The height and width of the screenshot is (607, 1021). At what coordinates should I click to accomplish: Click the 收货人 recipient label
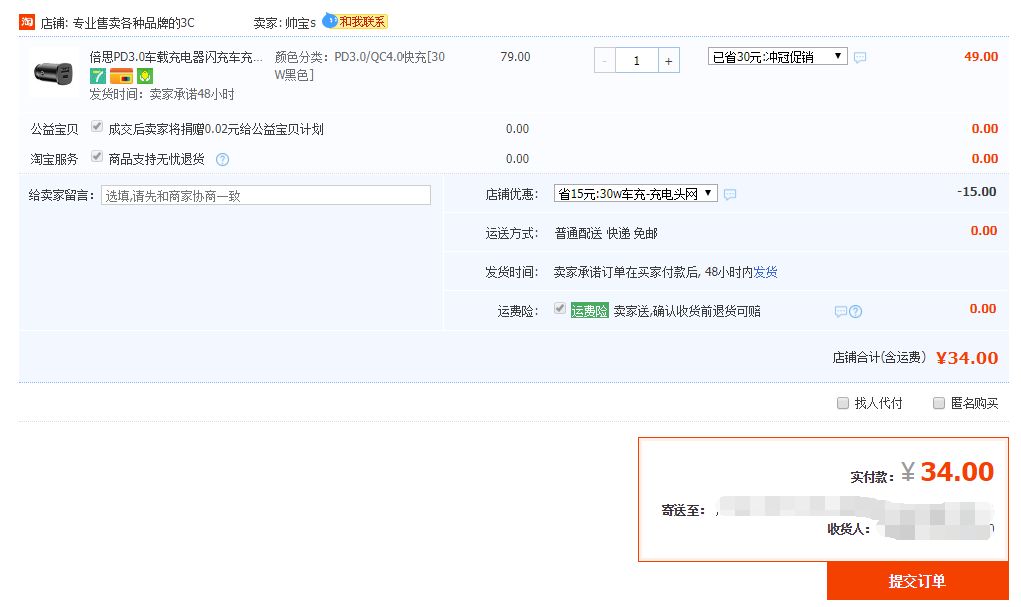pyautogui.click(x=848, y=529)
